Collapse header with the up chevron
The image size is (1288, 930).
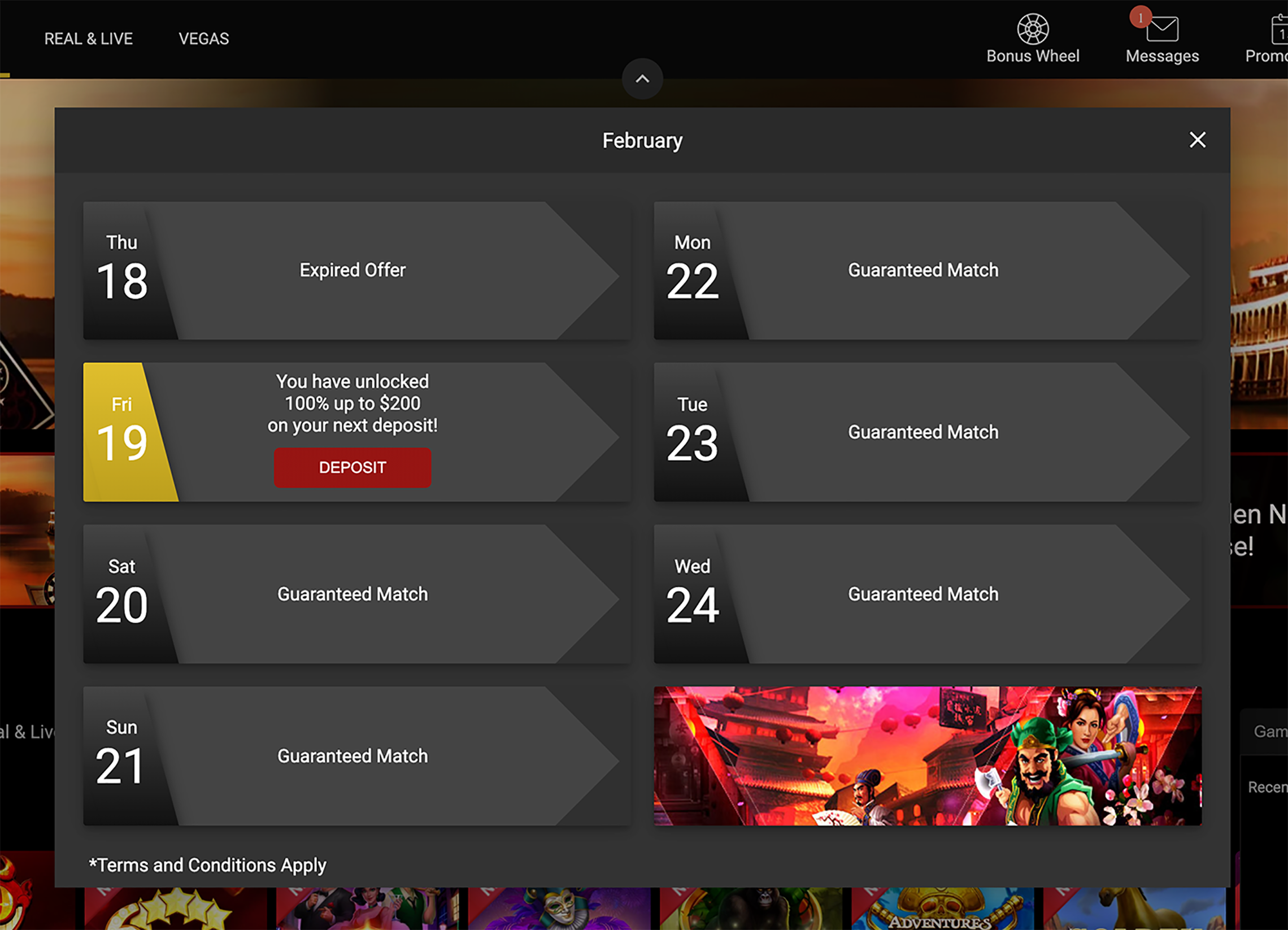(642, 79)
